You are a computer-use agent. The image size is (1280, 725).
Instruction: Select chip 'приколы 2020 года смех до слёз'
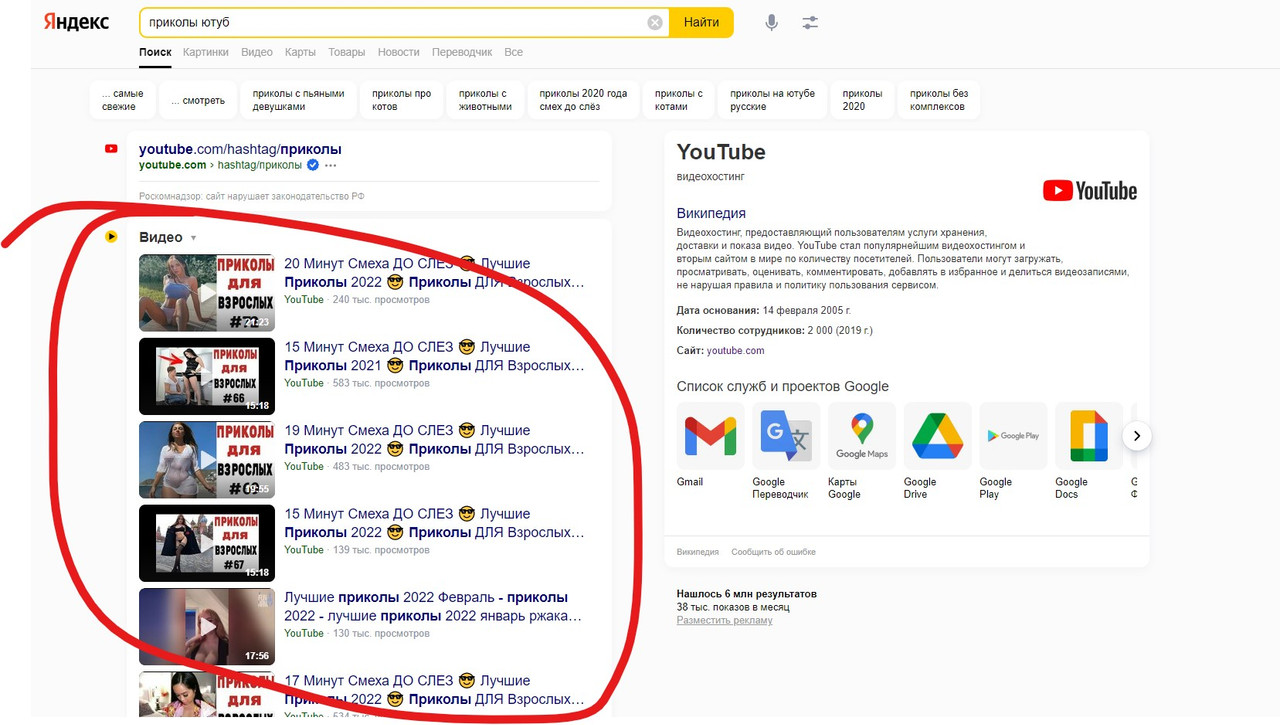(583, 100)
